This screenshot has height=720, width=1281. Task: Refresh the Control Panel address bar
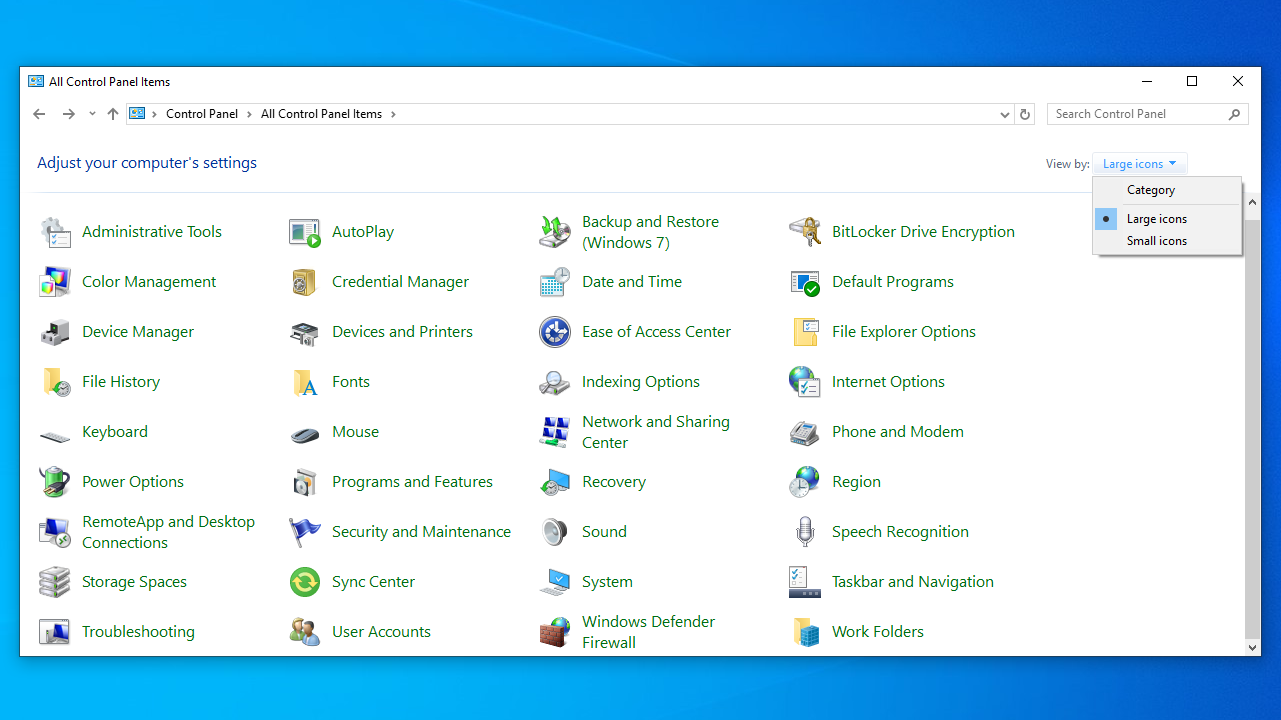tap(1024, 114)
